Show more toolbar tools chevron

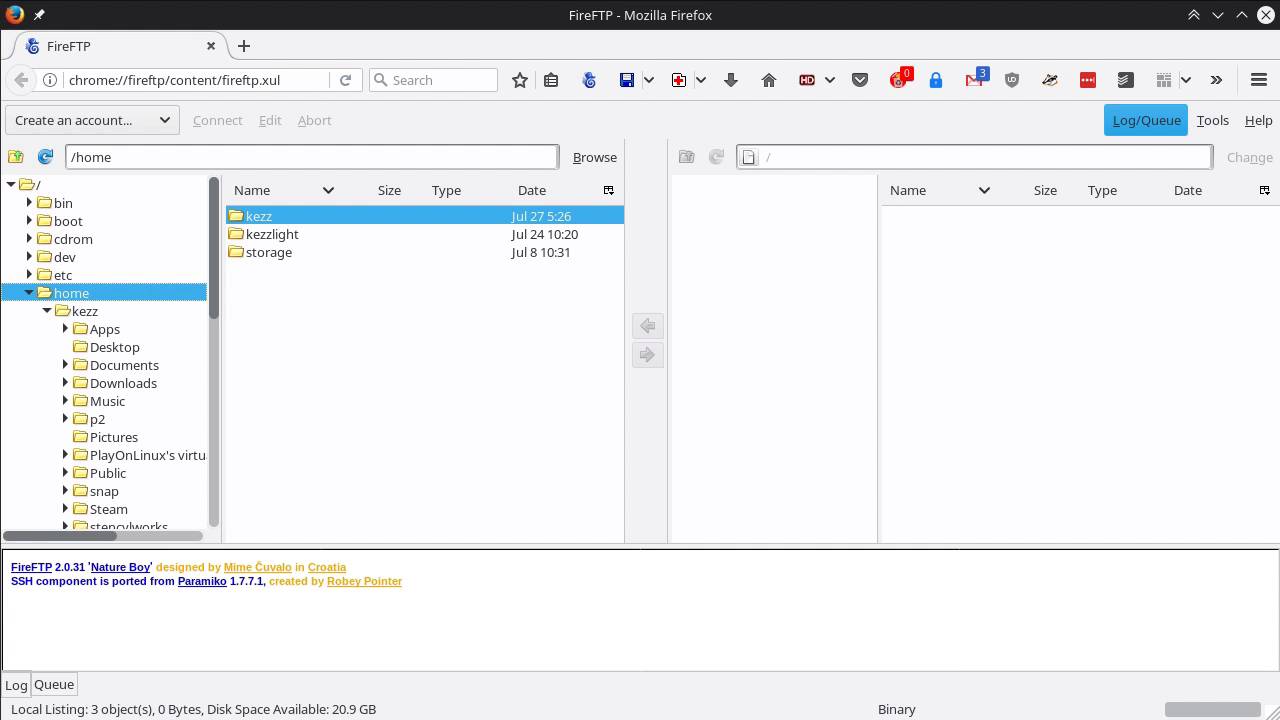tap(1216, 80)
